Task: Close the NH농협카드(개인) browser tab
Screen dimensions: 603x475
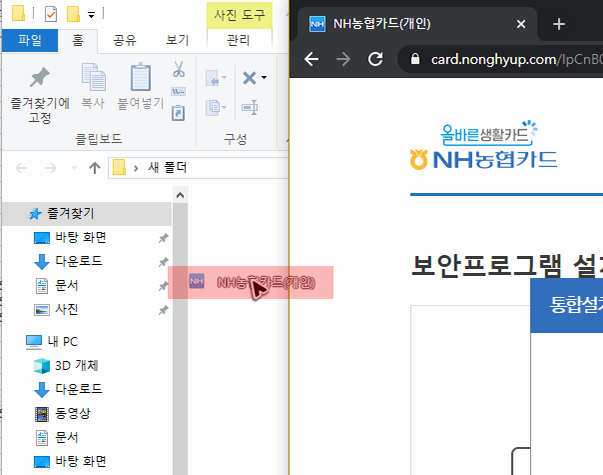Action: pyautogui.click(x=521, y=24)
